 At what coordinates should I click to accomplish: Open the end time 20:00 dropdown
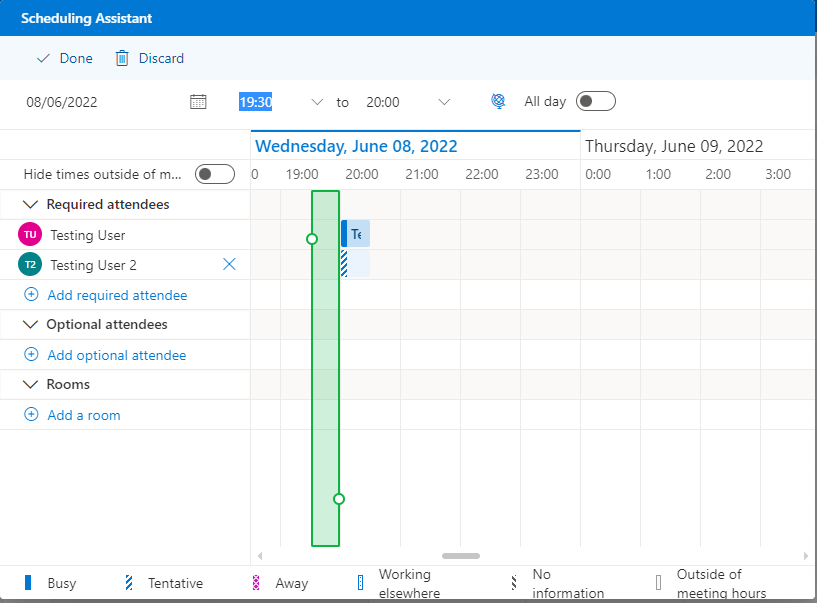tap(444, 102)
